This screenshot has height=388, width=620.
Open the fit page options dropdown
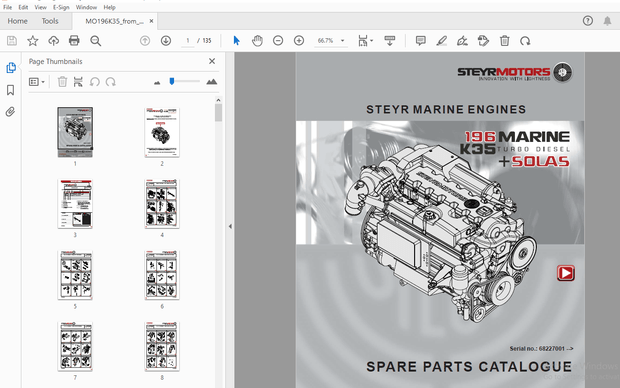(365, 41)
